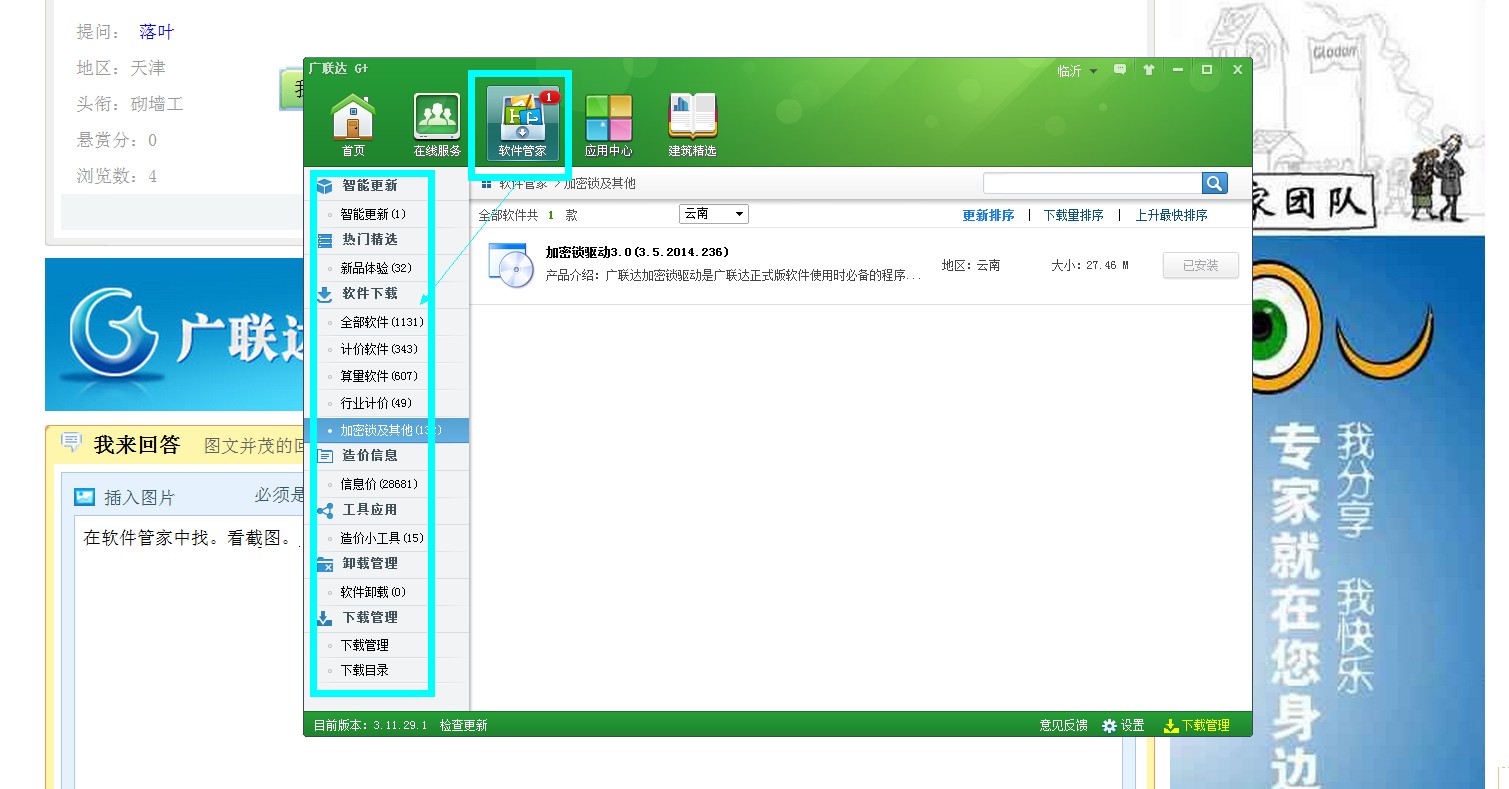The width and height of the screenshot is (1509, 789).
Task: Click the list icon beside 热门精选 header
Action: [x=325, y=240]
